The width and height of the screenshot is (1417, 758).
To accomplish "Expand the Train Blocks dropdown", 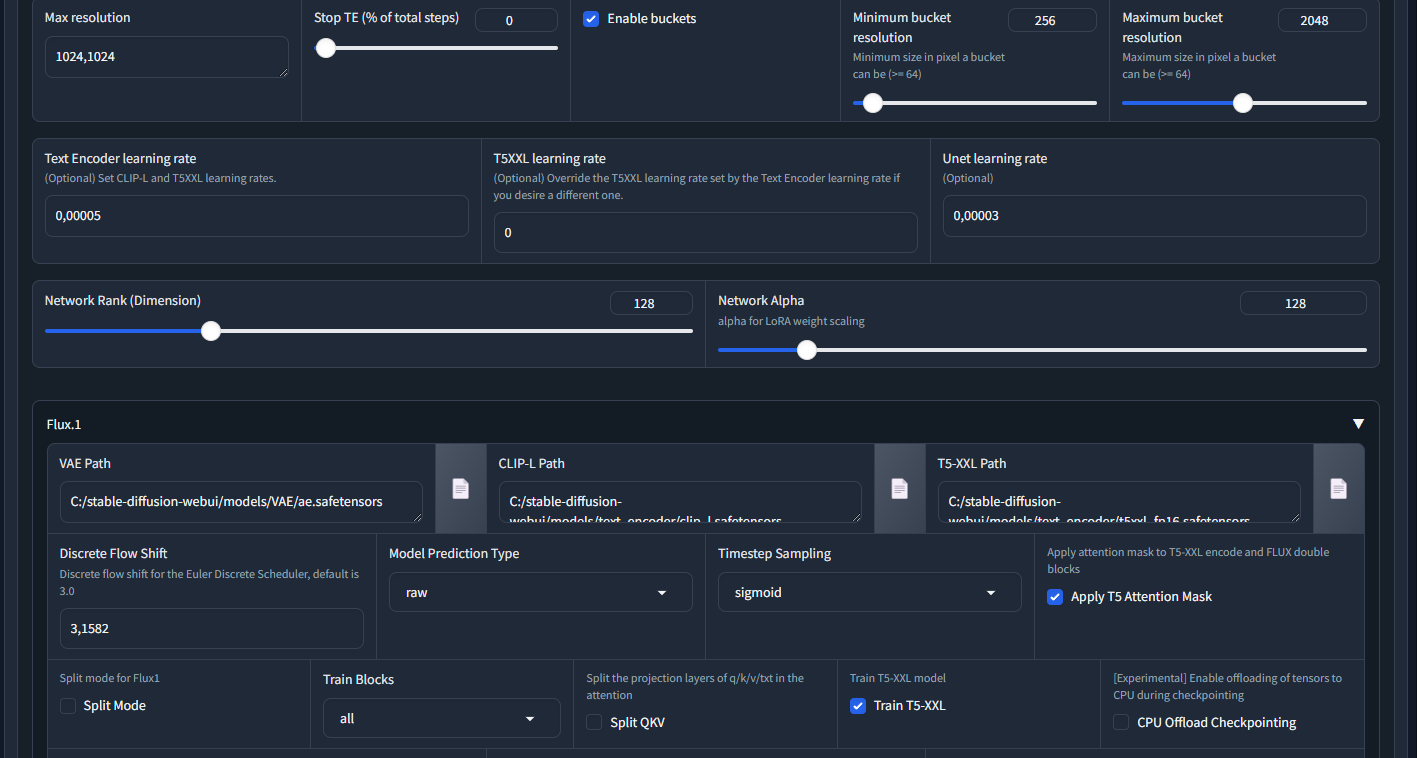I will click(442, 718).
